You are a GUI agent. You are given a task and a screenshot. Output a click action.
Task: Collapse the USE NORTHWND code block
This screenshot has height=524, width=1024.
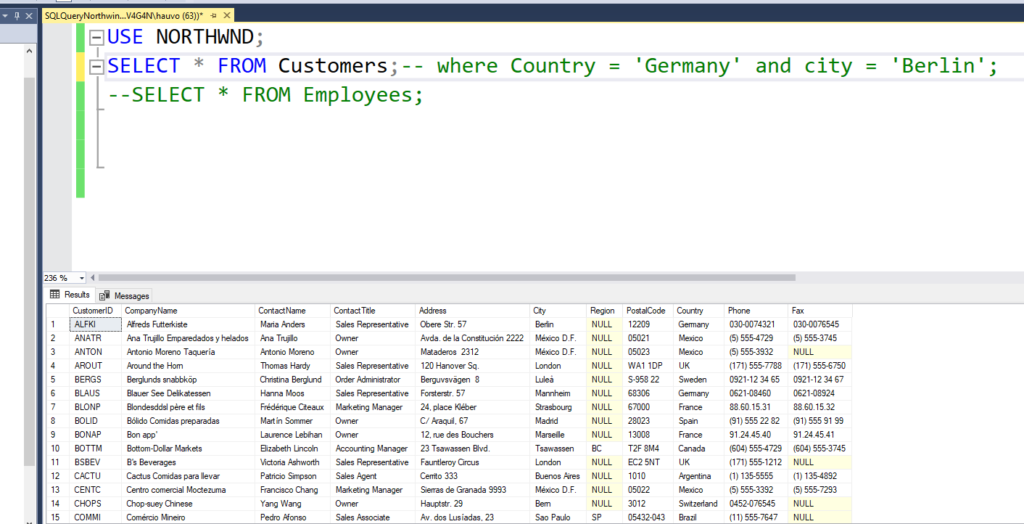97,38
